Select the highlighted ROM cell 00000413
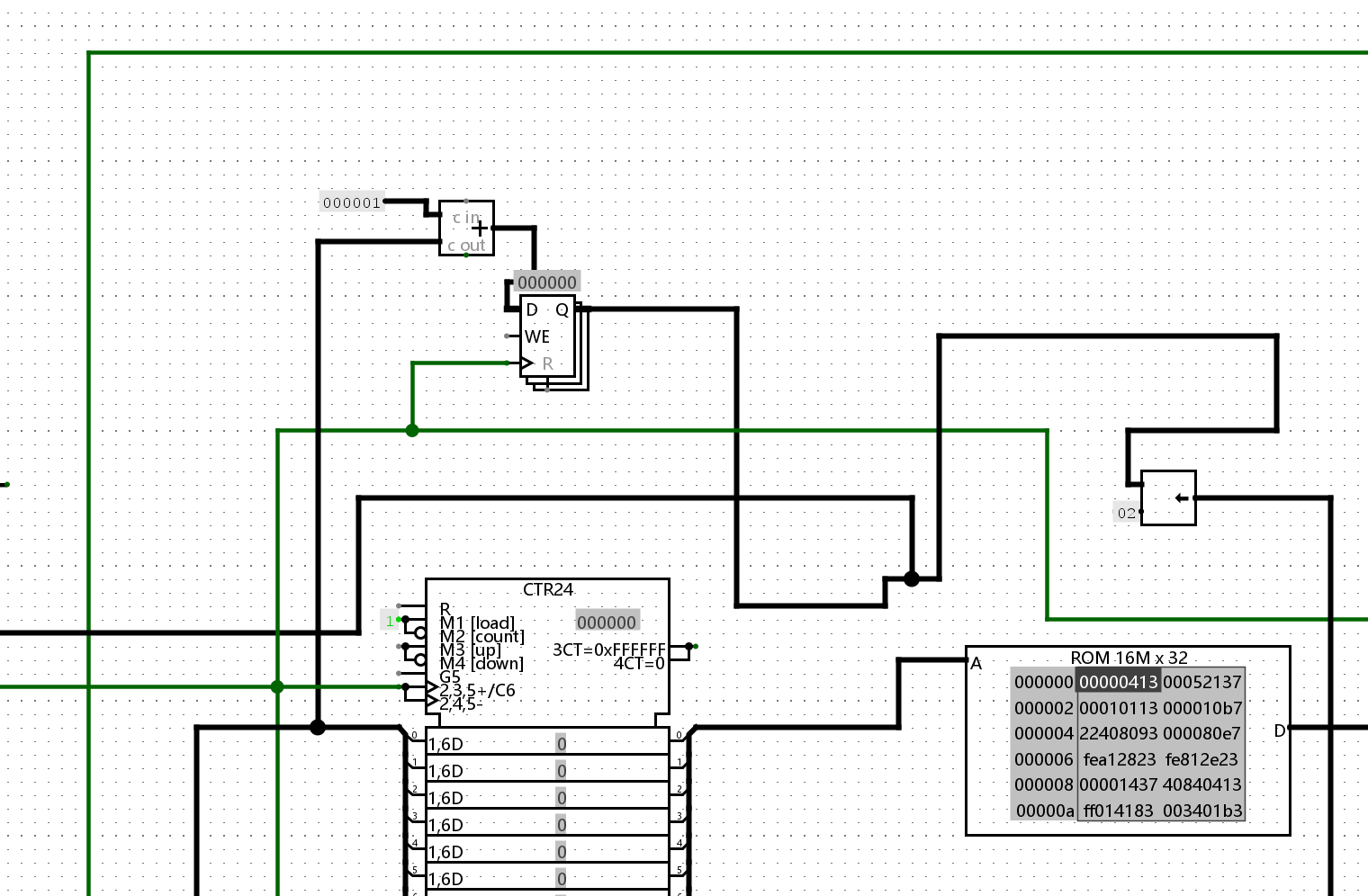Screen dimensions: 1368x896 (1119, 682)
